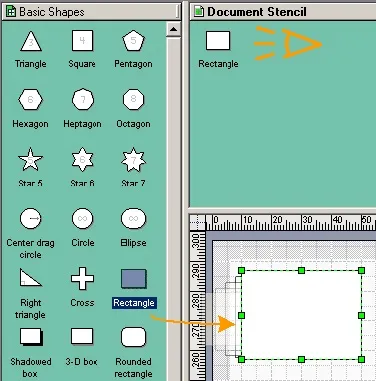Select the Center drag circle shape
Viewport: 376px width, 381px height.
tap(31, 219)
